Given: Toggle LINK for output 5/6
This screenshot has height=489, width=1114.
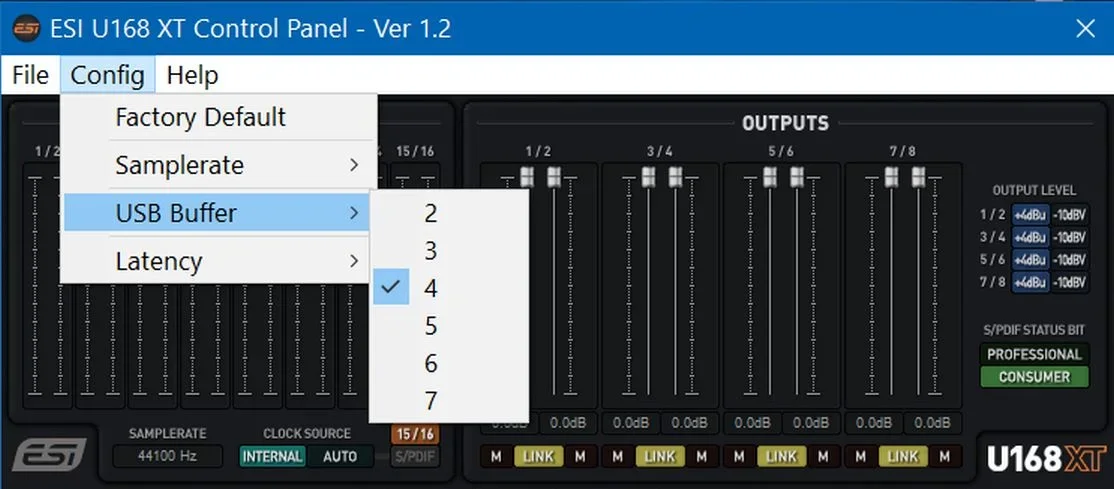Looking at the screenshot, I should (x=781, y=456).
